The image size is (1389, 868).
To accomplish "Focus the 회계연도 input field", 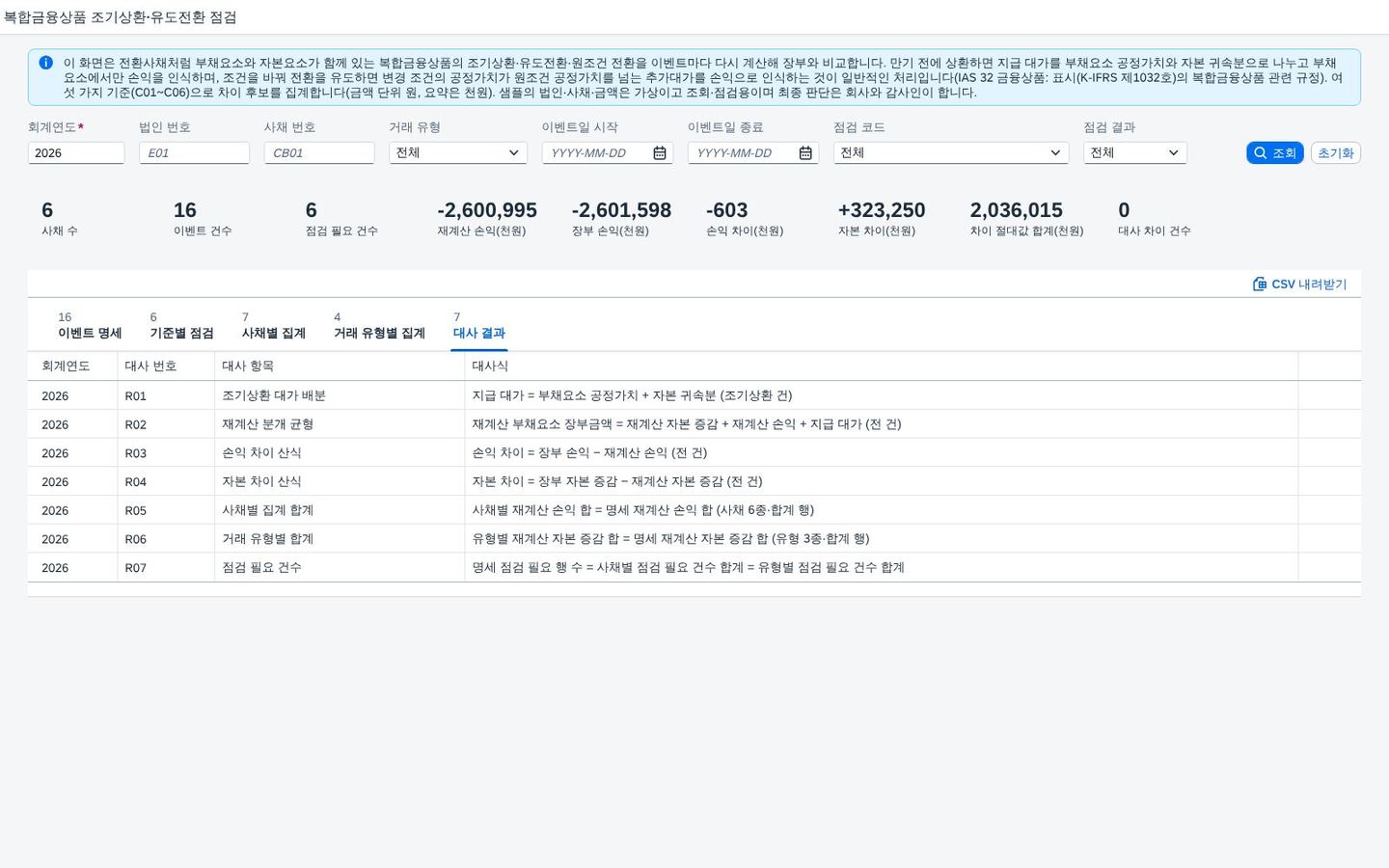I will pos(76,152).
